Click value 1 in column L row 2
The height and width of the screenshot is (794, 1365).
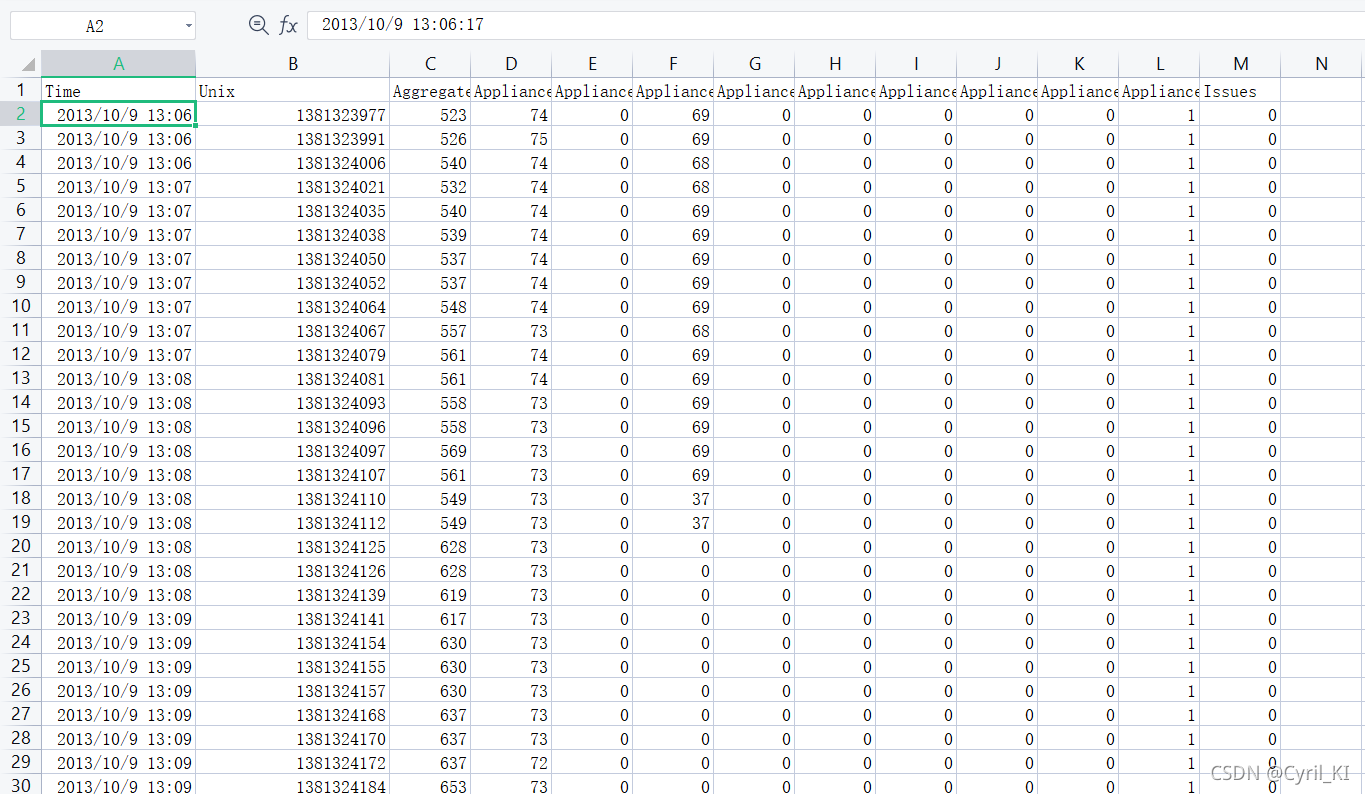click(1159, 115)
